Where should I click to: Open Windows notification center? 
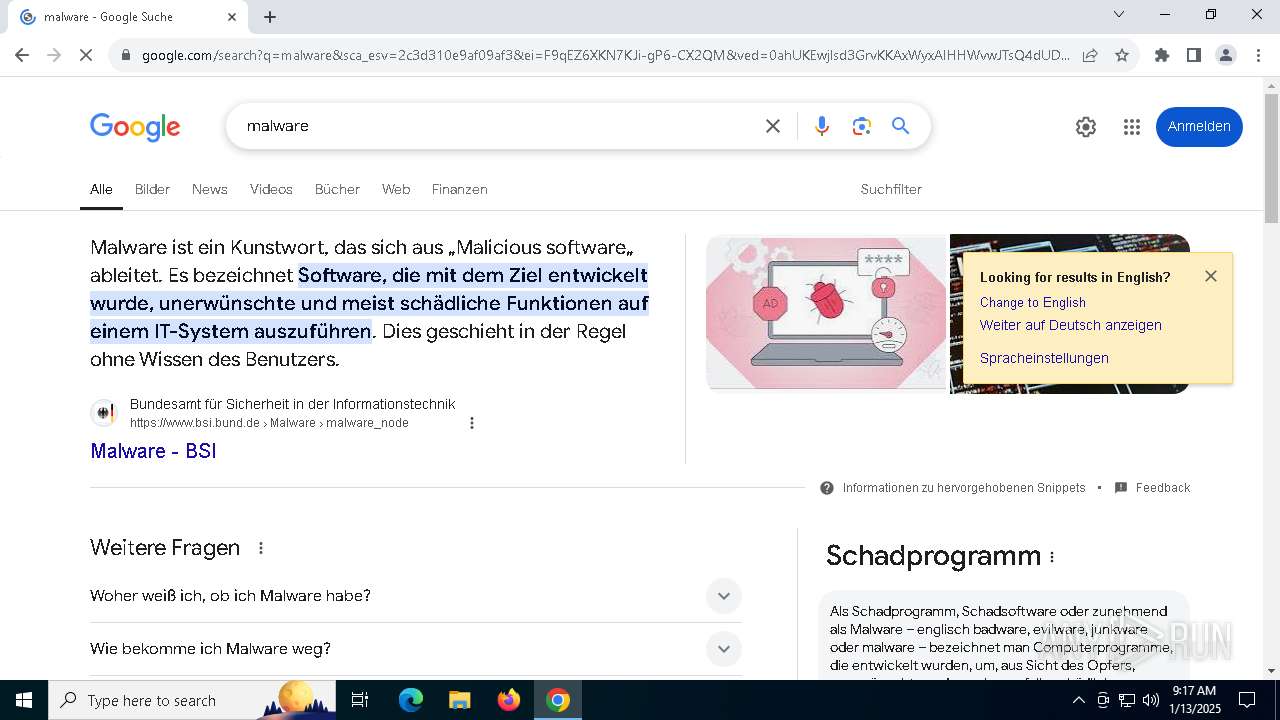click(1247, 700)
